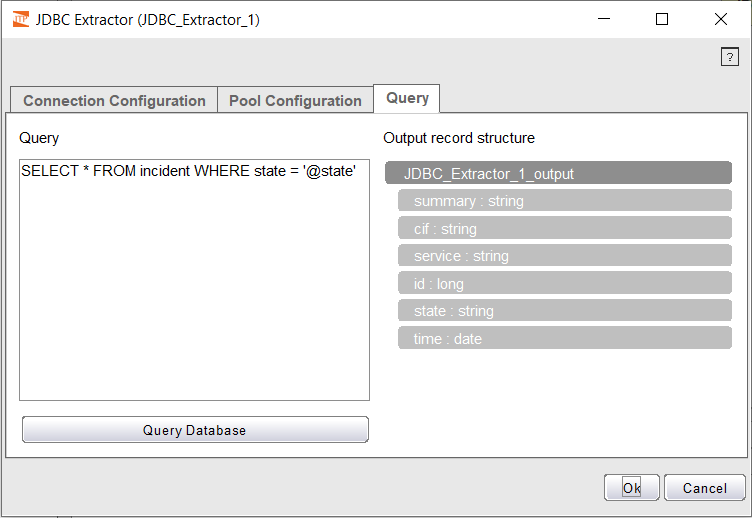Confirm with the Ok button
This screenshot has width=752, height=518.
[632, 488]
